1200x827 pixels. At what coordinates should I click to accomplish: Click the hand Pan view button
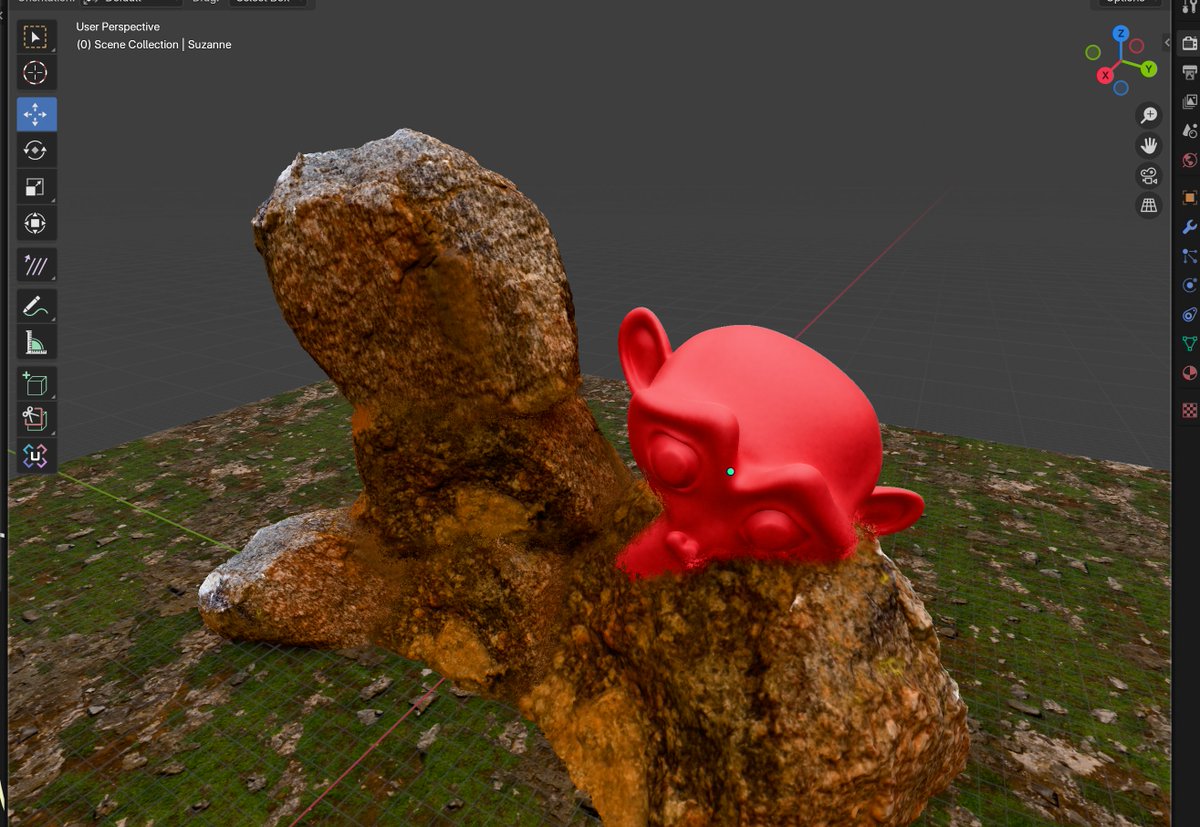tap(1149, 146)
